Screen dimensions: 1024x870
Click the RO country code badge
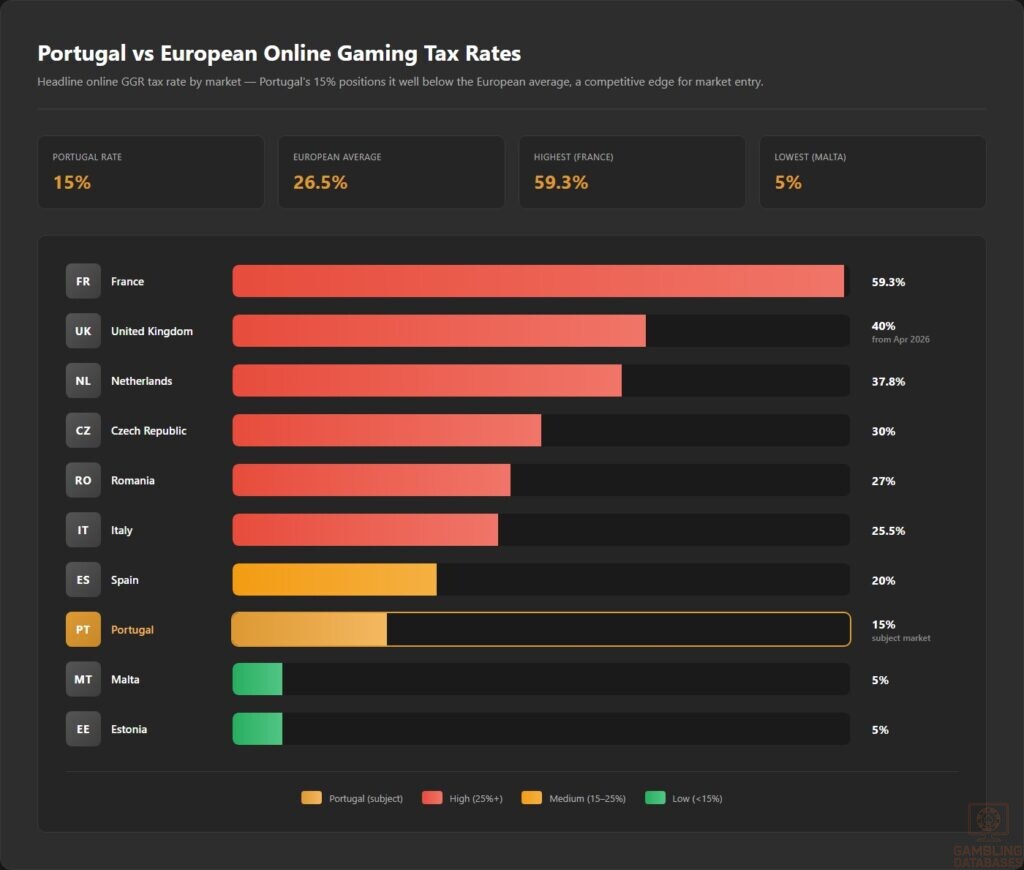click(83, 480)
